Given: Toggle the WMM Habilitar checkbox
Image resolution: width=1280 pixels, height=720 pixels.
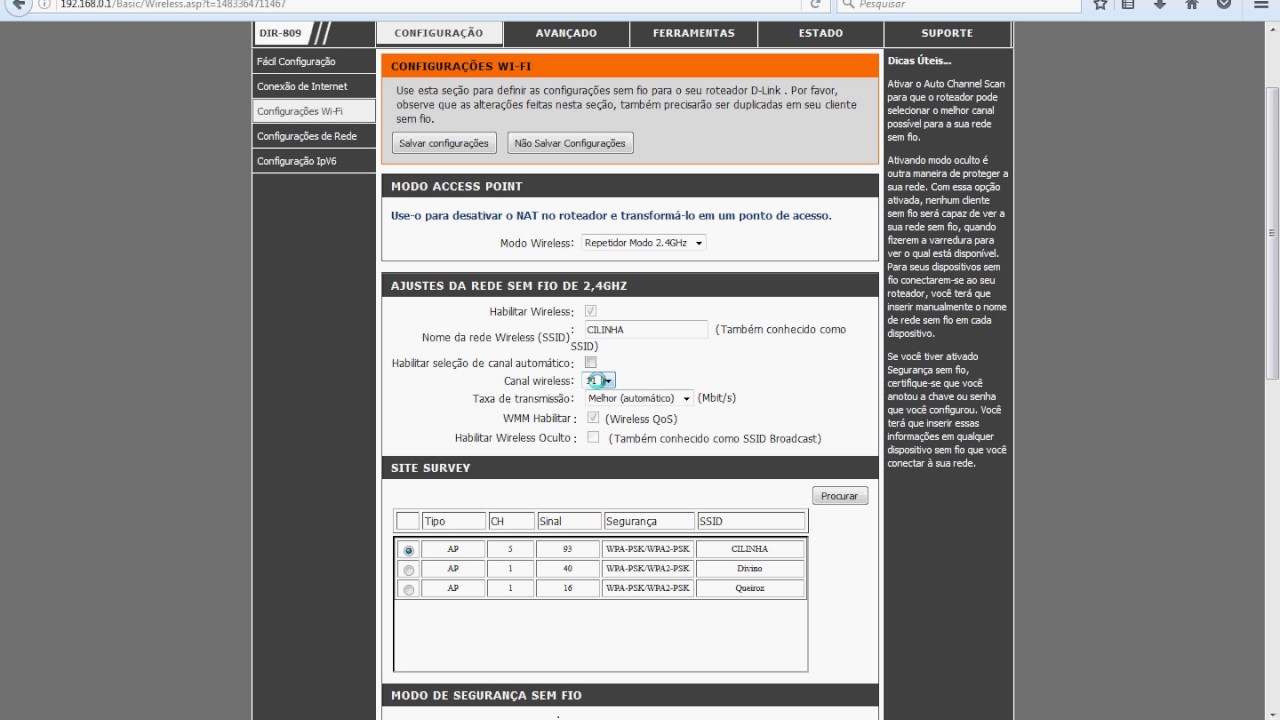Looking at the screenshot, I should 593,418.
